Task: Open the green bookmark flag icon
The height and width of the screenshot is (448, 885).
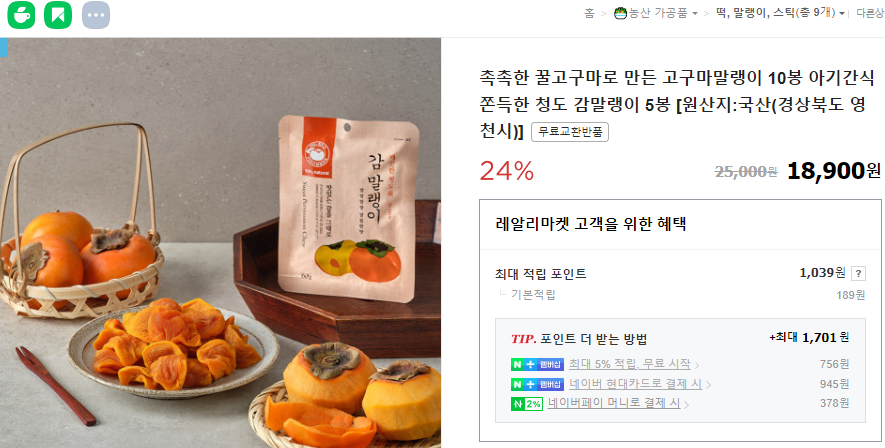Action: click(58, 15)
